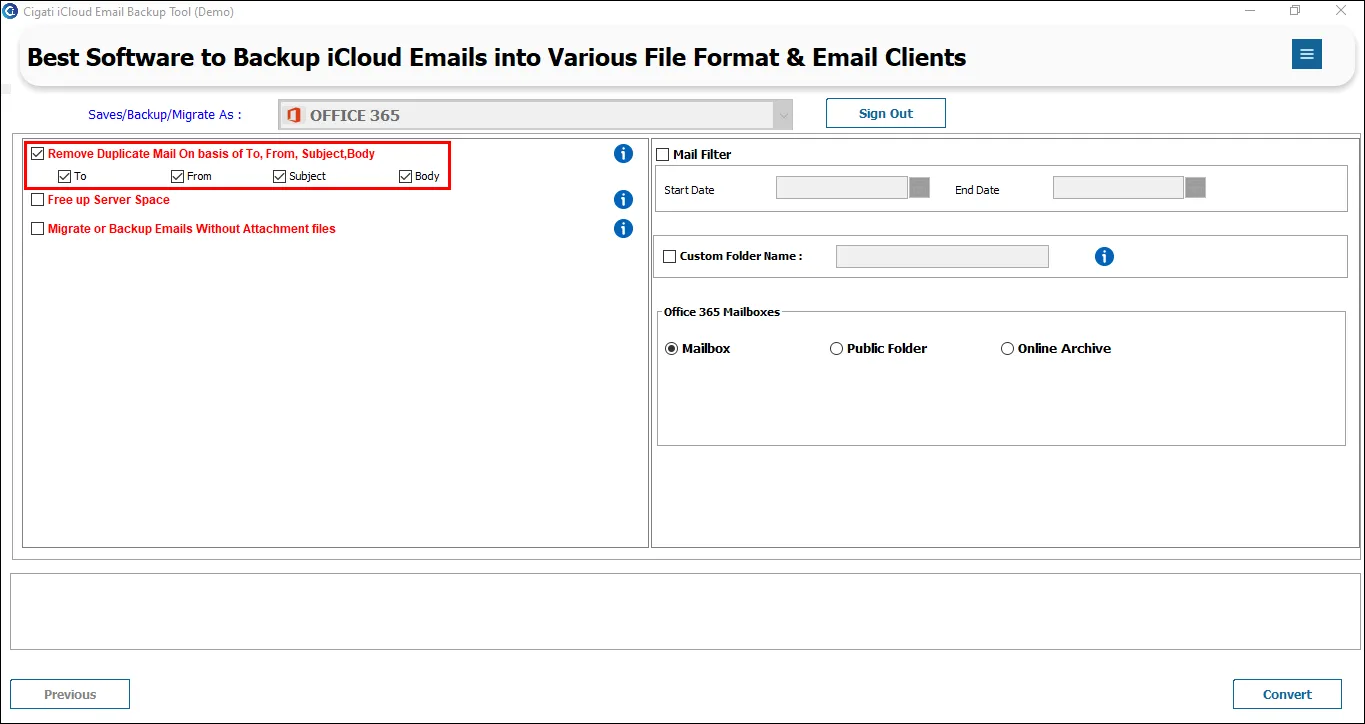Viewport: 1365px width, 724px height.
Task: Click info icon beside Custom Folder Name
Action: tap(1104, 257)
